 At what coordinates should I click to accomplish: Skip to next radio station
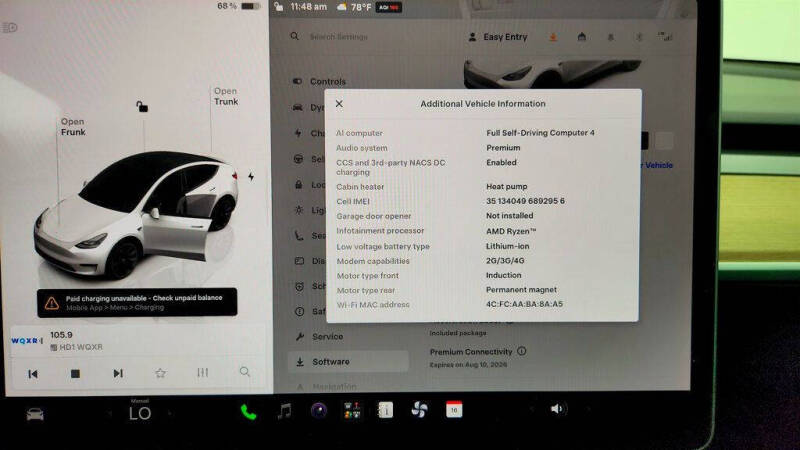118,373
